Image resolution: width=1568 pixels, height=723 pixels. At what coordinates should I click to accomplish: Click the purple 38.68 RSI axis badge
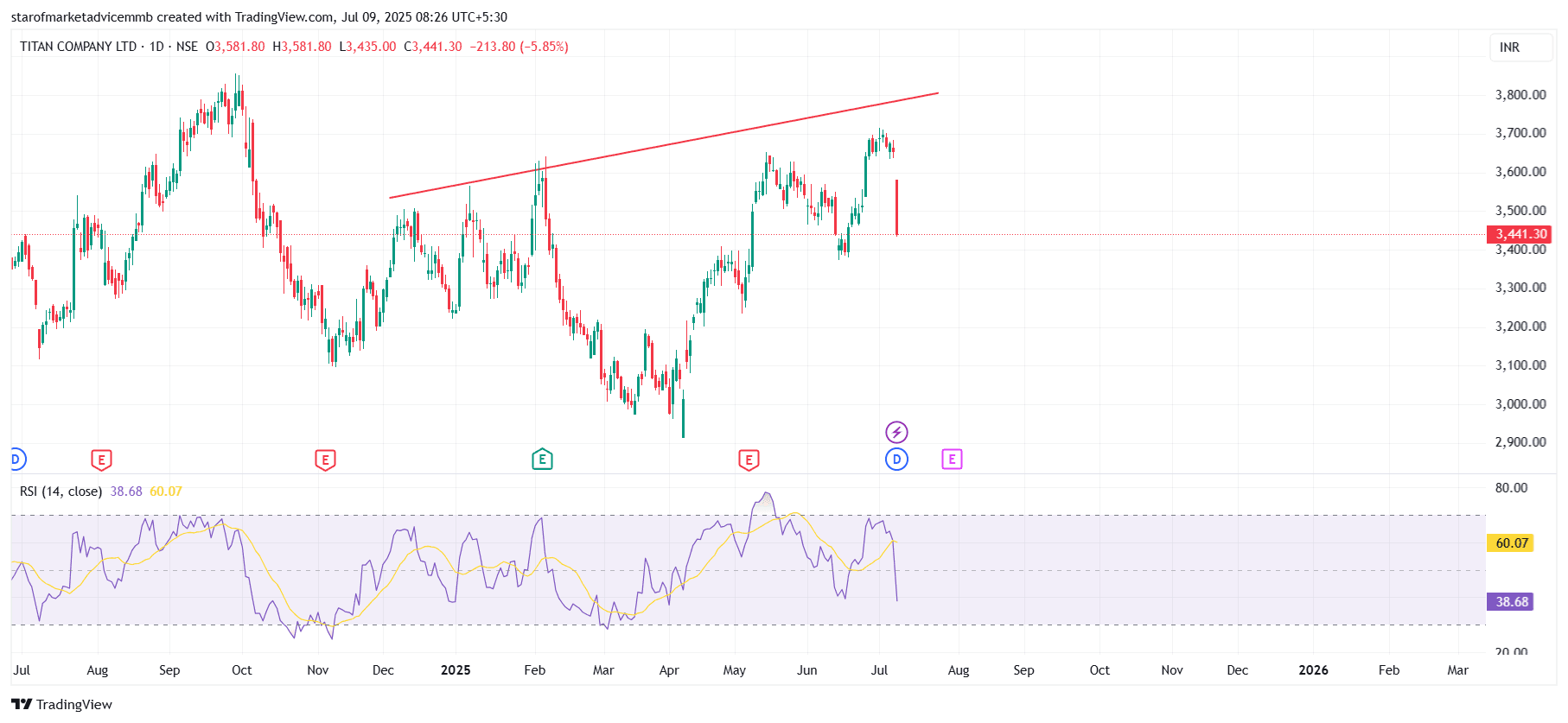pos(1511,602)
